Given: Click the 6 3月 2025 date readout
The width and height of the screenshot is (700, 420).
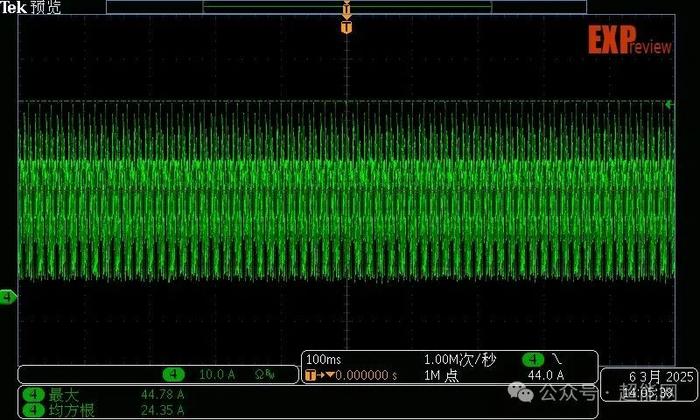Looking at the screenshot, I should point(661,377).
